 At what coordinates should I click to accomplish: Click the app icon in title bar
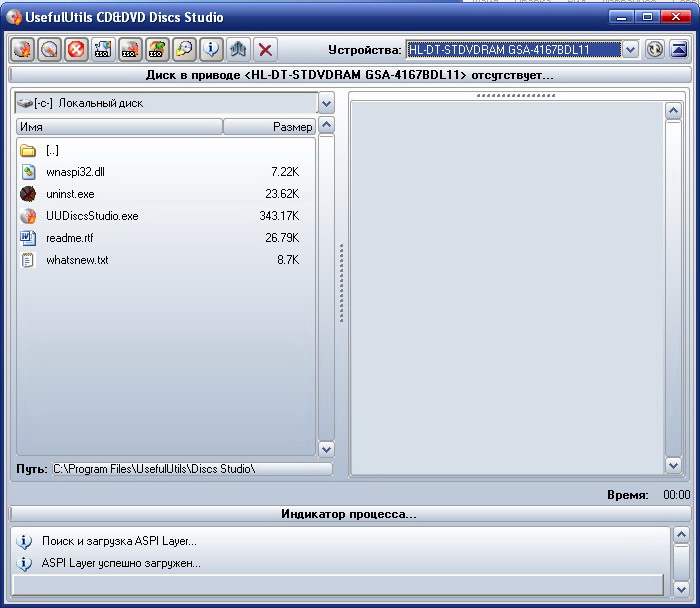coord(14,17)
